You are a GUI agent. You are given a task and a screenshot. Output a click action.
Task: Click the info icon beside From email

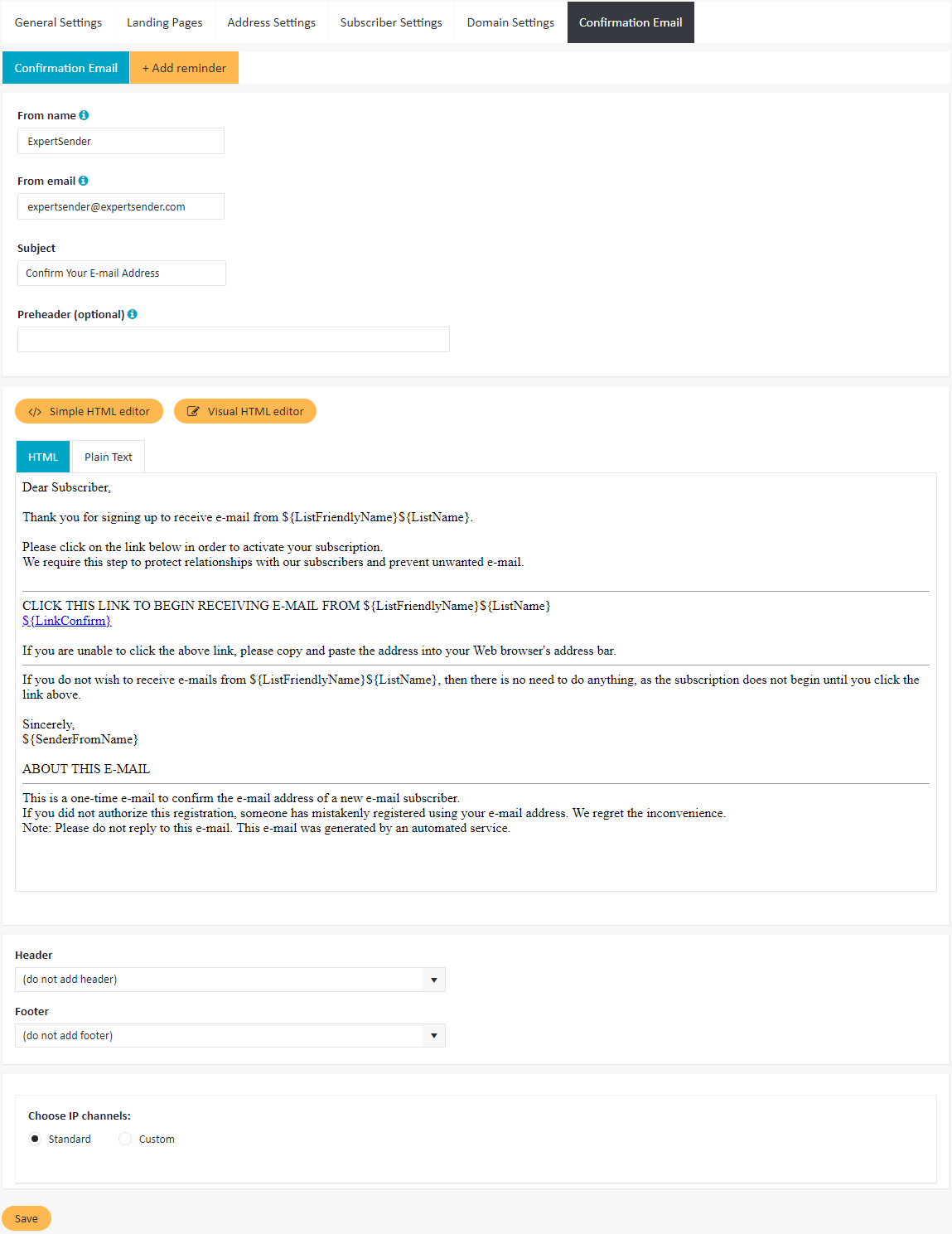83,181
